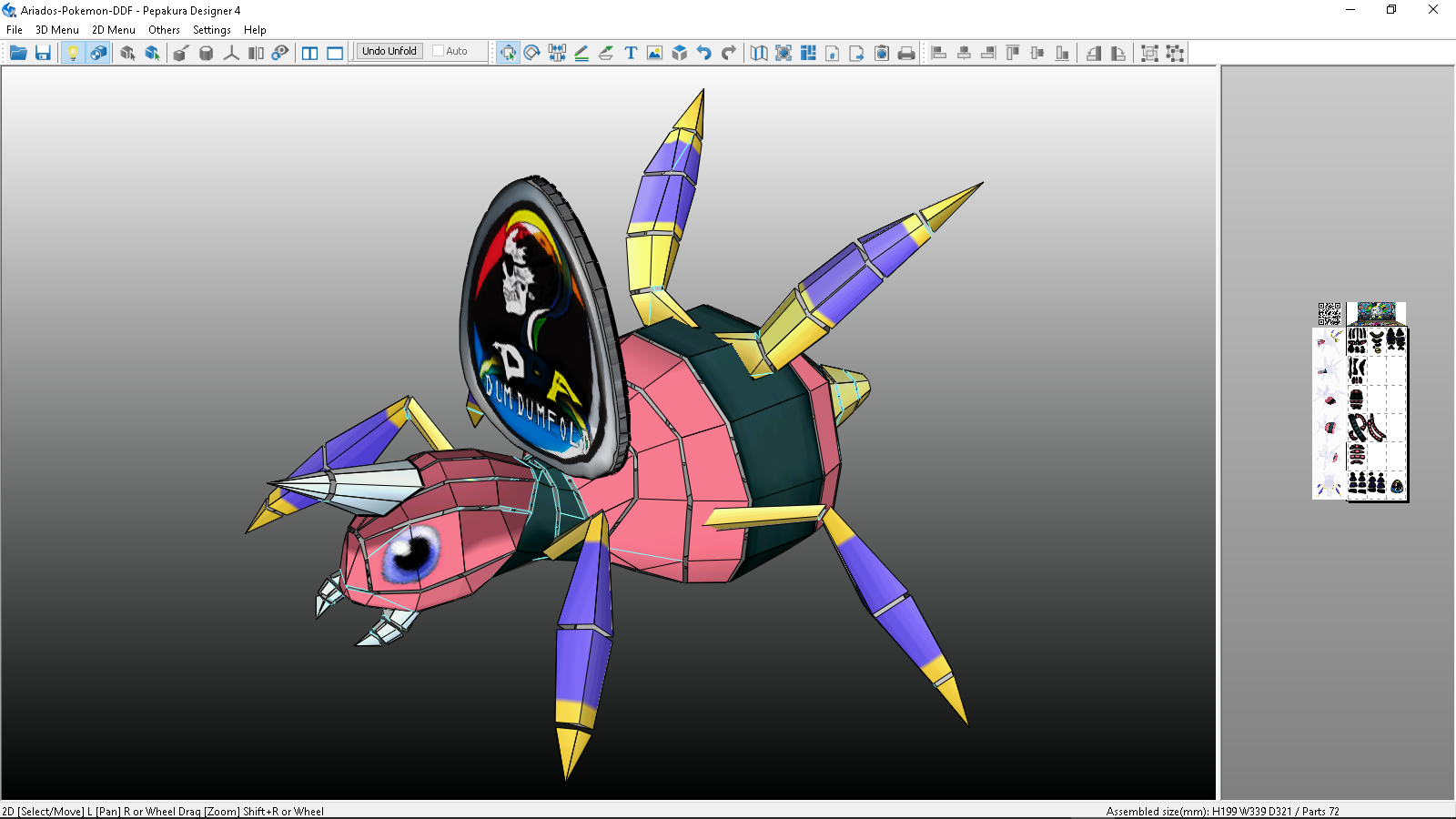Select the Edit flaps pencil tool
1456x819 pixels.
tap(581, 53)
